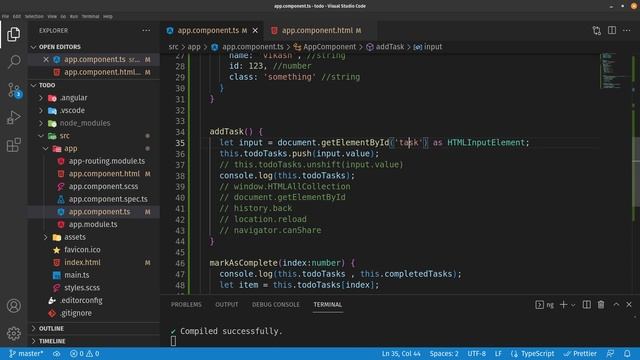Select the Terminal panel tab
The image size is (640, 360).
327,304
